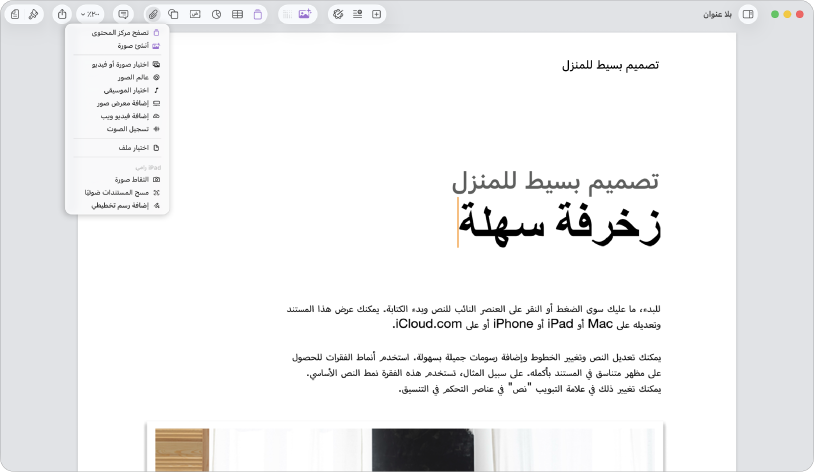Select the interior photo at page bottom
This screenshot has height=473, width=814.
pyautogui.click(x=404, y=449)
